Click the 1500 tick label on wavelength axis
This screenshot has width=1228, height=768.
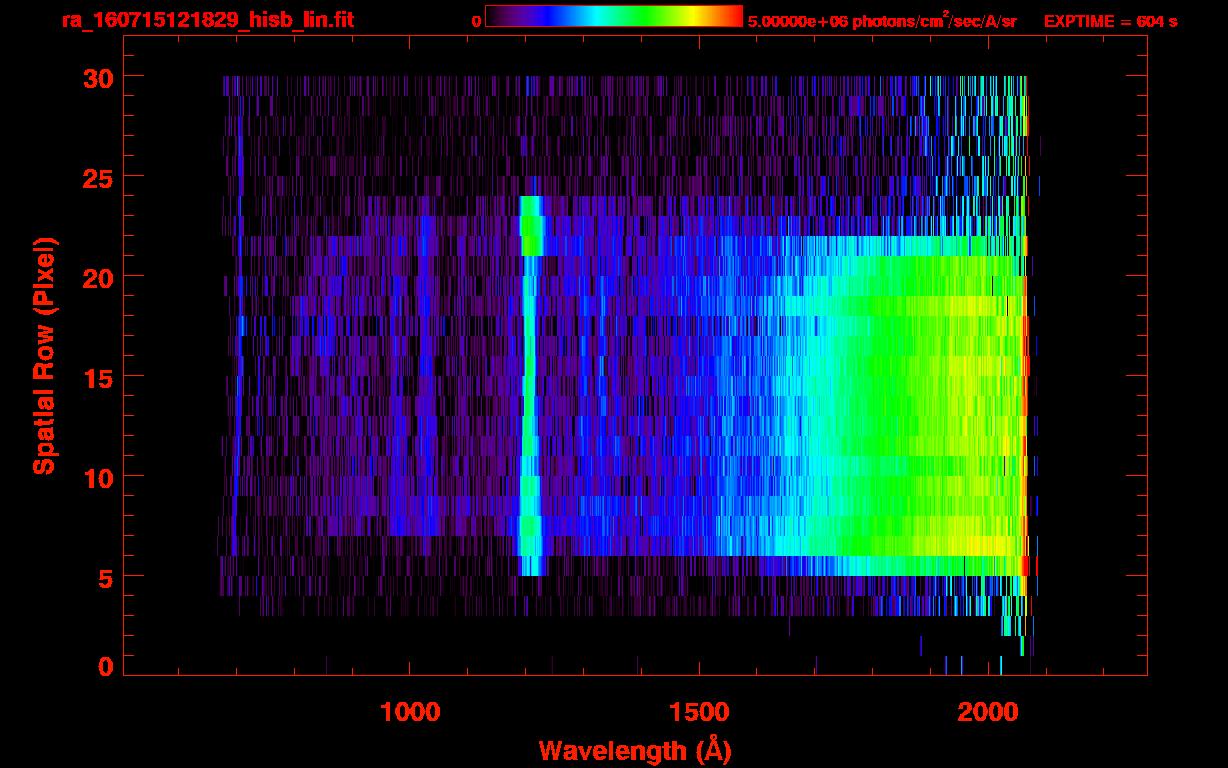click(x=699, y=712)
